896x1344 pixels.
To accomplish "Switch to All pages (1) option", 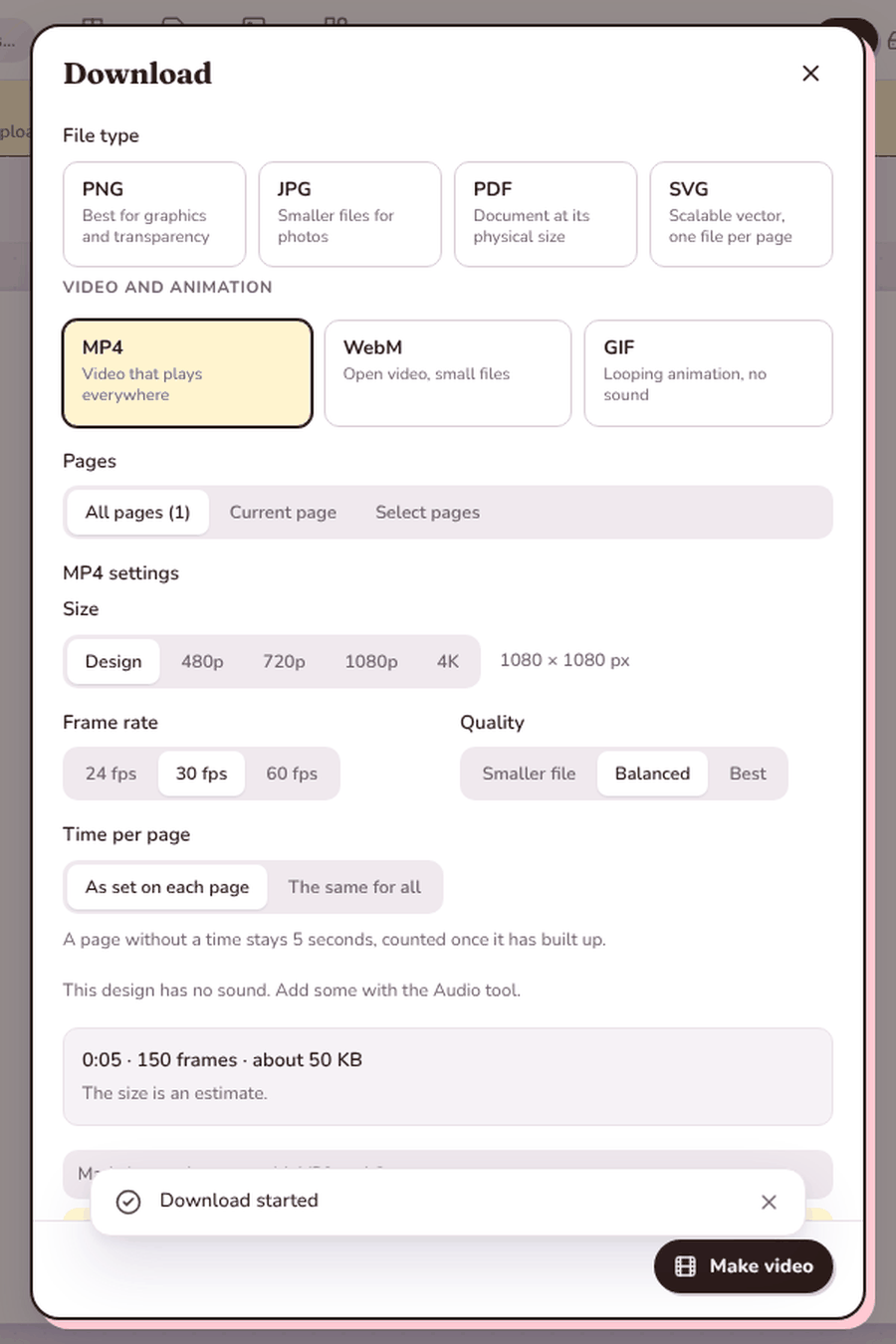I will pyautogui.click(x=137, y=513).
